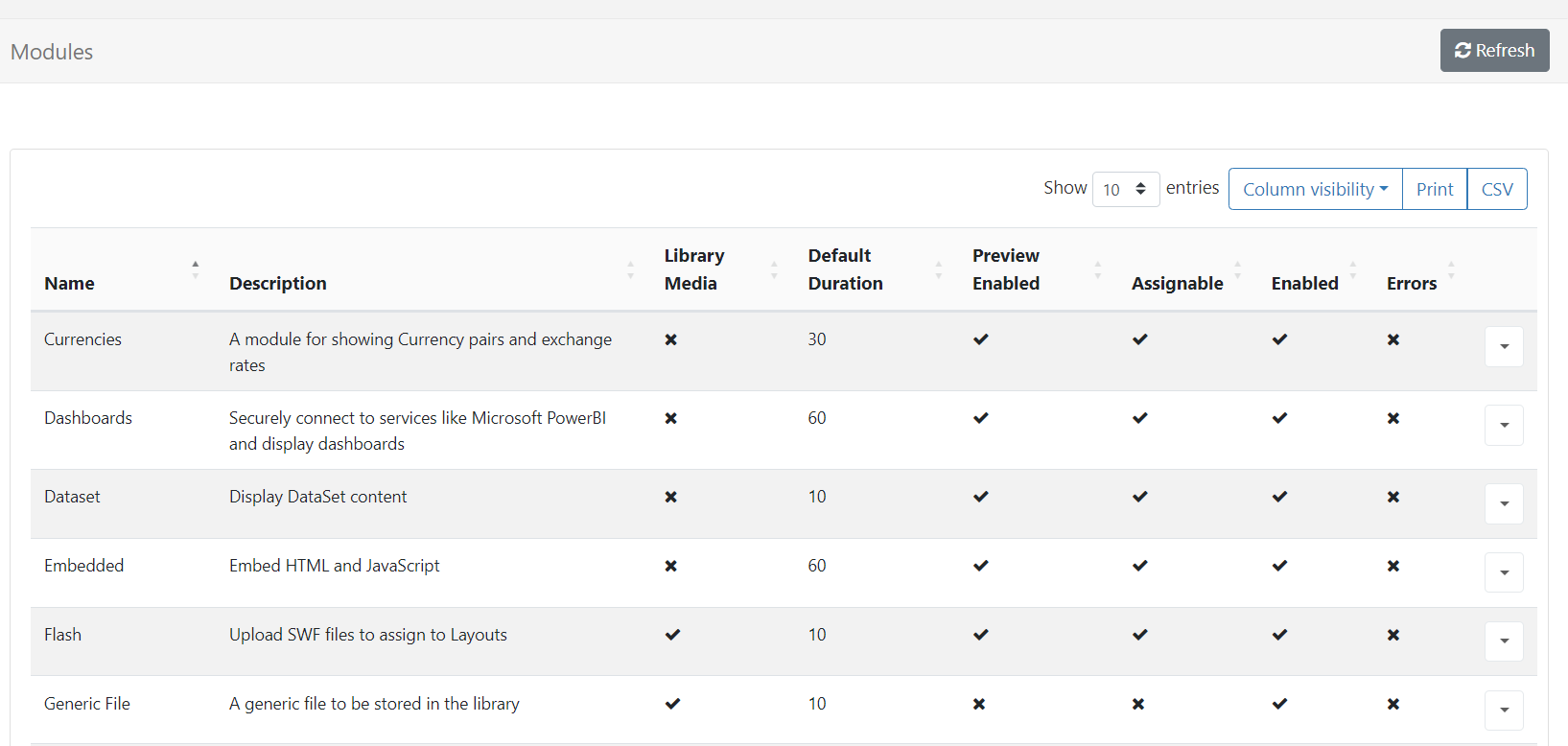This screenshot has width=1568, height=746.
Task: Expand the Flash row action dropdown
Action: click(x=1503, y=642)
